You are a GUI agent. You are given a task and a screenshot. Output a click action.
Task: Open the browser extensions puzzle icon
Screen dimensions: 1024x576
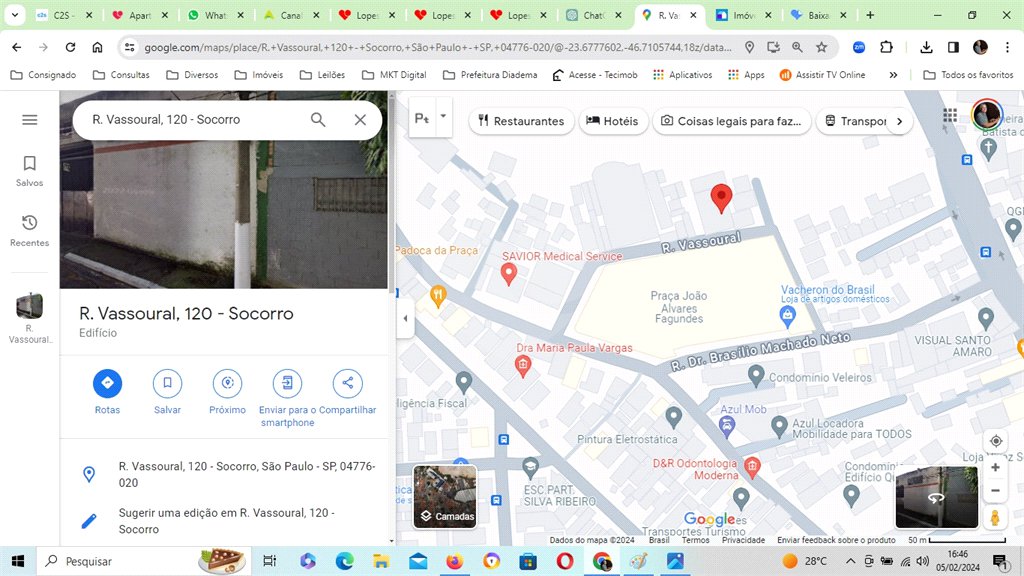pos(886,47)
